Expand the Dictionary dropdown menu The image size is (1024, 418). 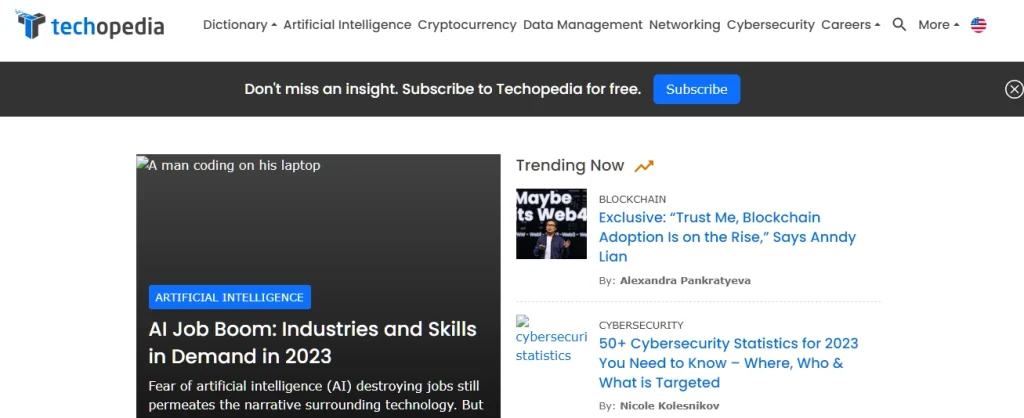click(x=240, y=25)
